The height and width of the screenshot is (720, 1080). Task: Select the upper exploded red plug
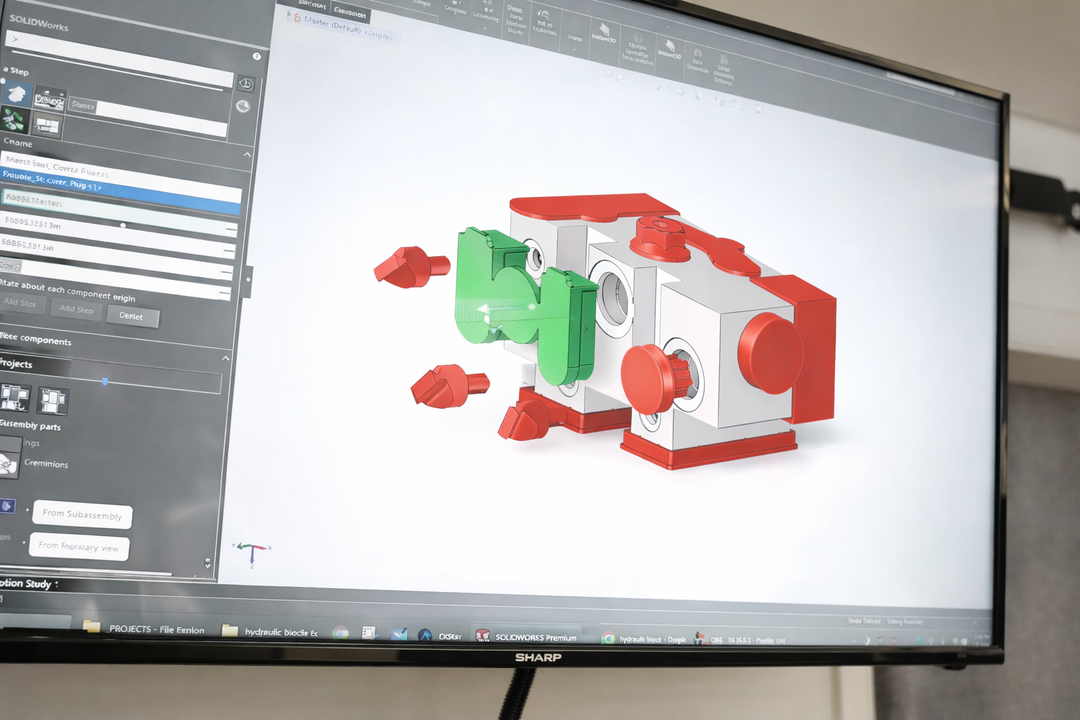412,266
